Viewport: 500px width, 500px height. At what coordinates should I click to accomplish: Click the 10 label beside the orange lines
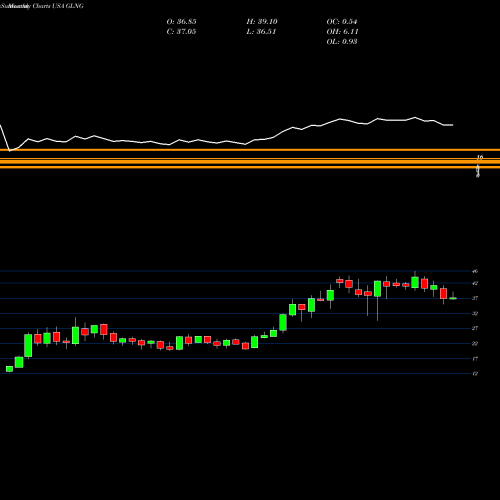click(480, 157)
